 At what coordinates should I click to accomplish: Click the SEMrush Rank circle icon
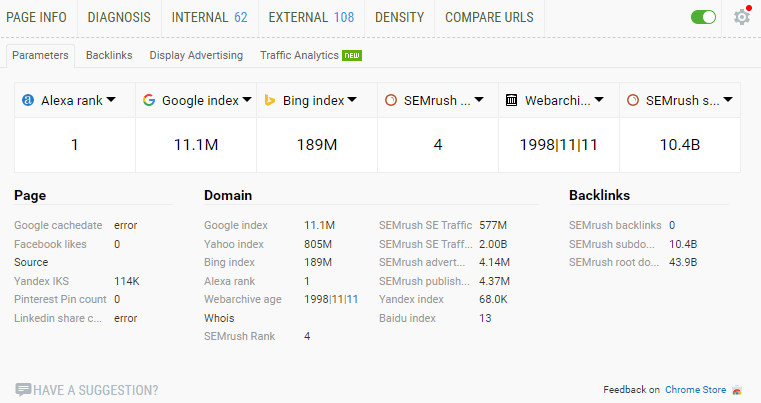click(x=391, y=101)
